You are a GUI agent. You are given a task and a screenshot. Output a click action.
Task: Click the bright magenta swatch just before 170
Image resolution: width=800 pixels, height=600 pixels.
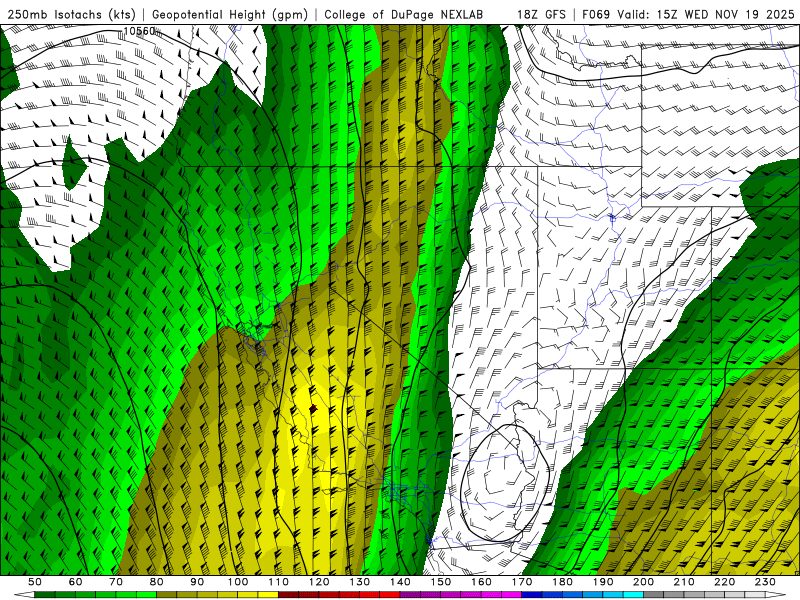[511, 595]
